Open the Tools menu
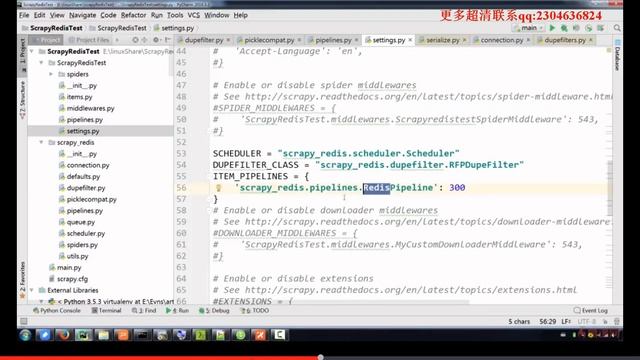 pos(175,15)
